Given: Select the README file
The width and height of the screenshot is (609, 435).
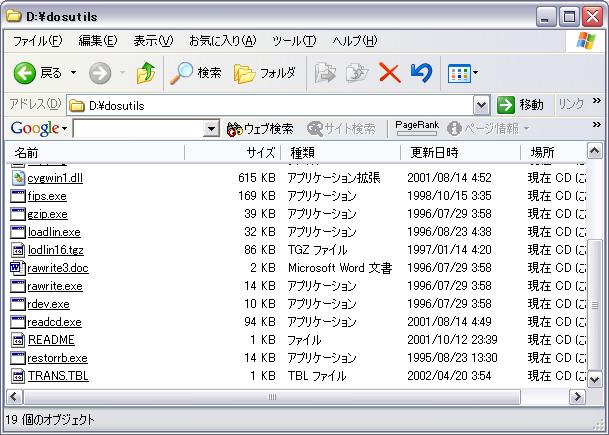Looking at the screenshot, I should (x=50, y=340).
